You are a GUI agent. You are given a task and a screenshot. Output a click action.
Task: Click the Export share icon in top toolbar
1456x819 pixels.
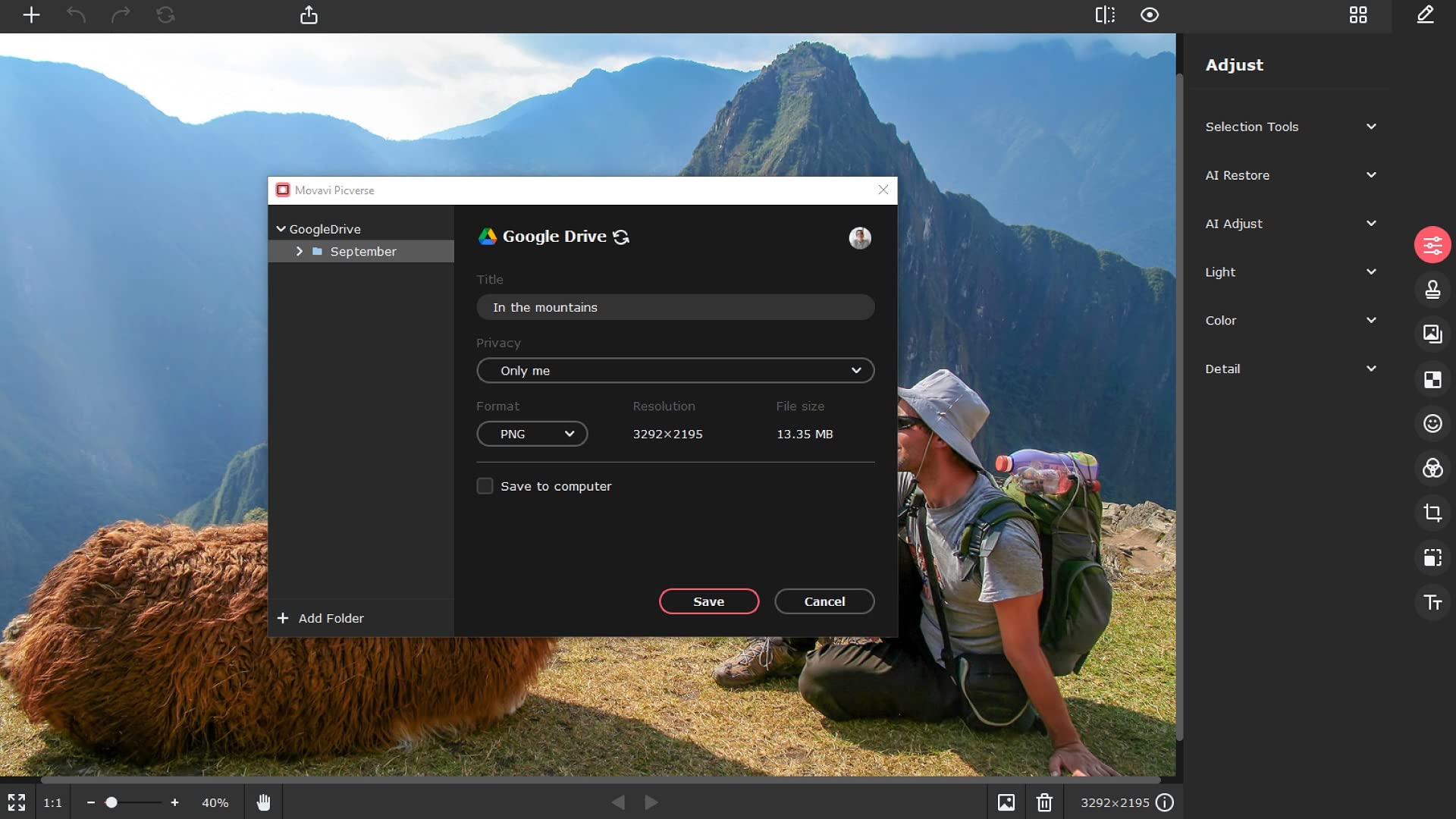pos(309,15)
